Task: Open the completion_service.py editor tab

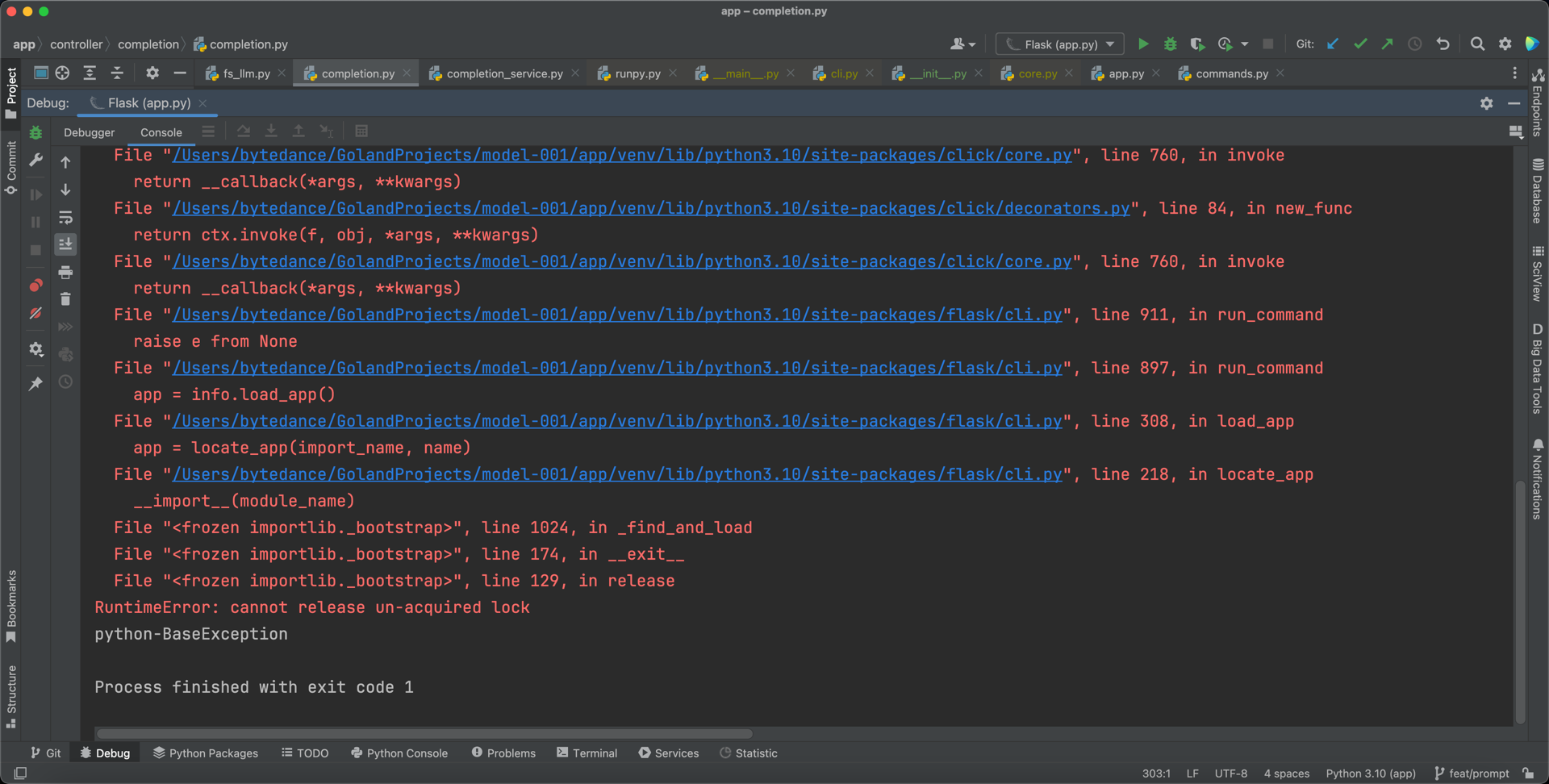Action: click(504, 73)
